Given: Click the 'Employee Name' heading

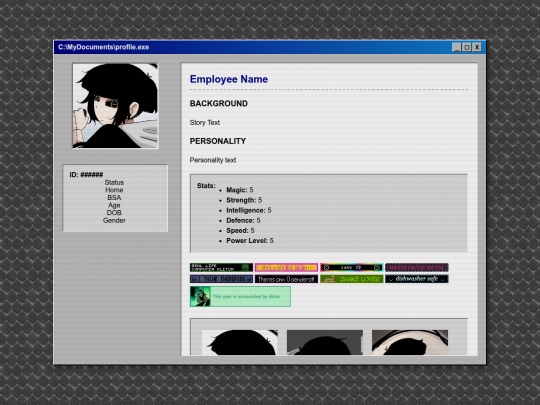Looking at the screenshot, I should pyautogui.click(x=229, y=79).
